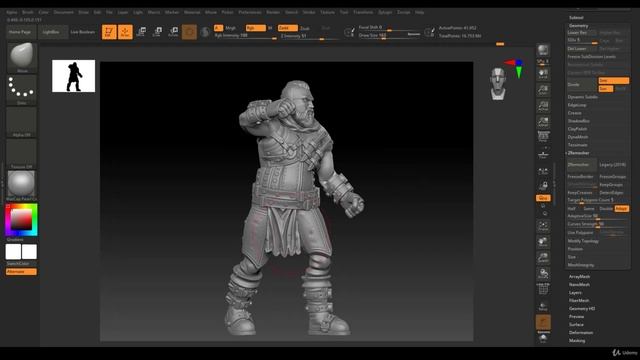This screenshot has width=640, height=360.
Task: Toggle the Transp transparency icon
Action: tap(543, 306)
